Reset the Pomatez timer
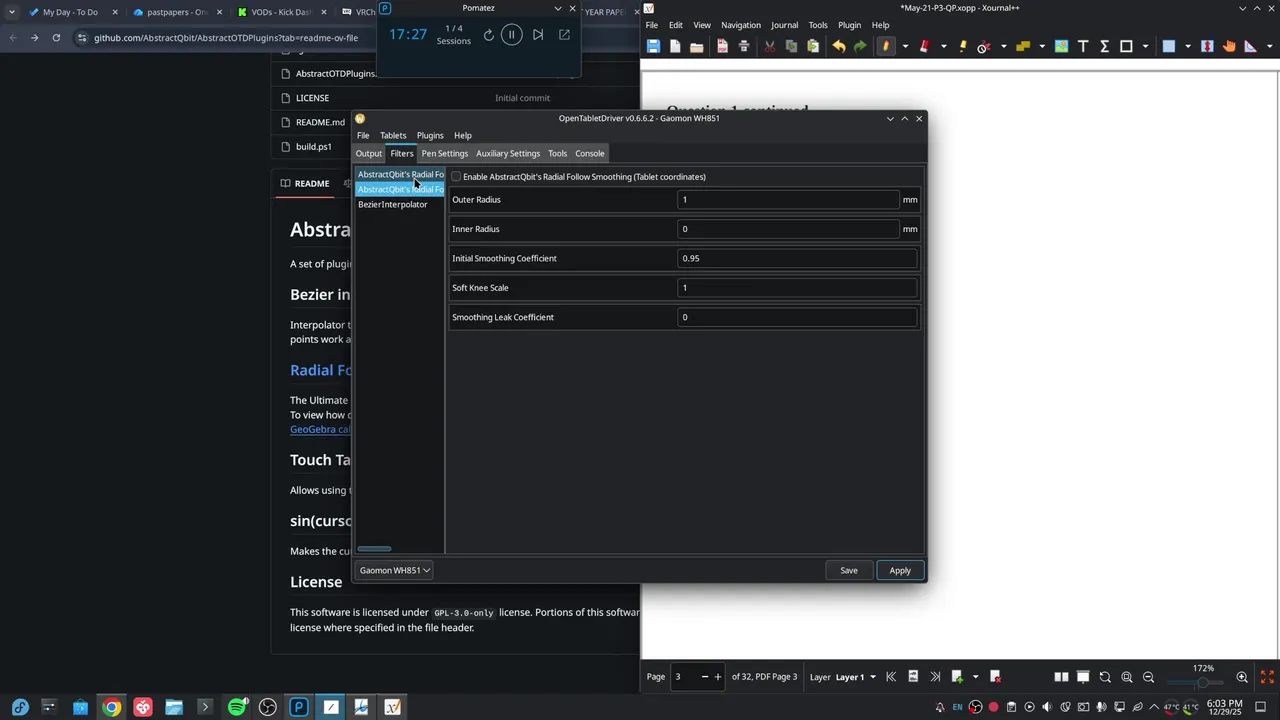Viewport: 1280px width, 720px height. pos(488,35)
